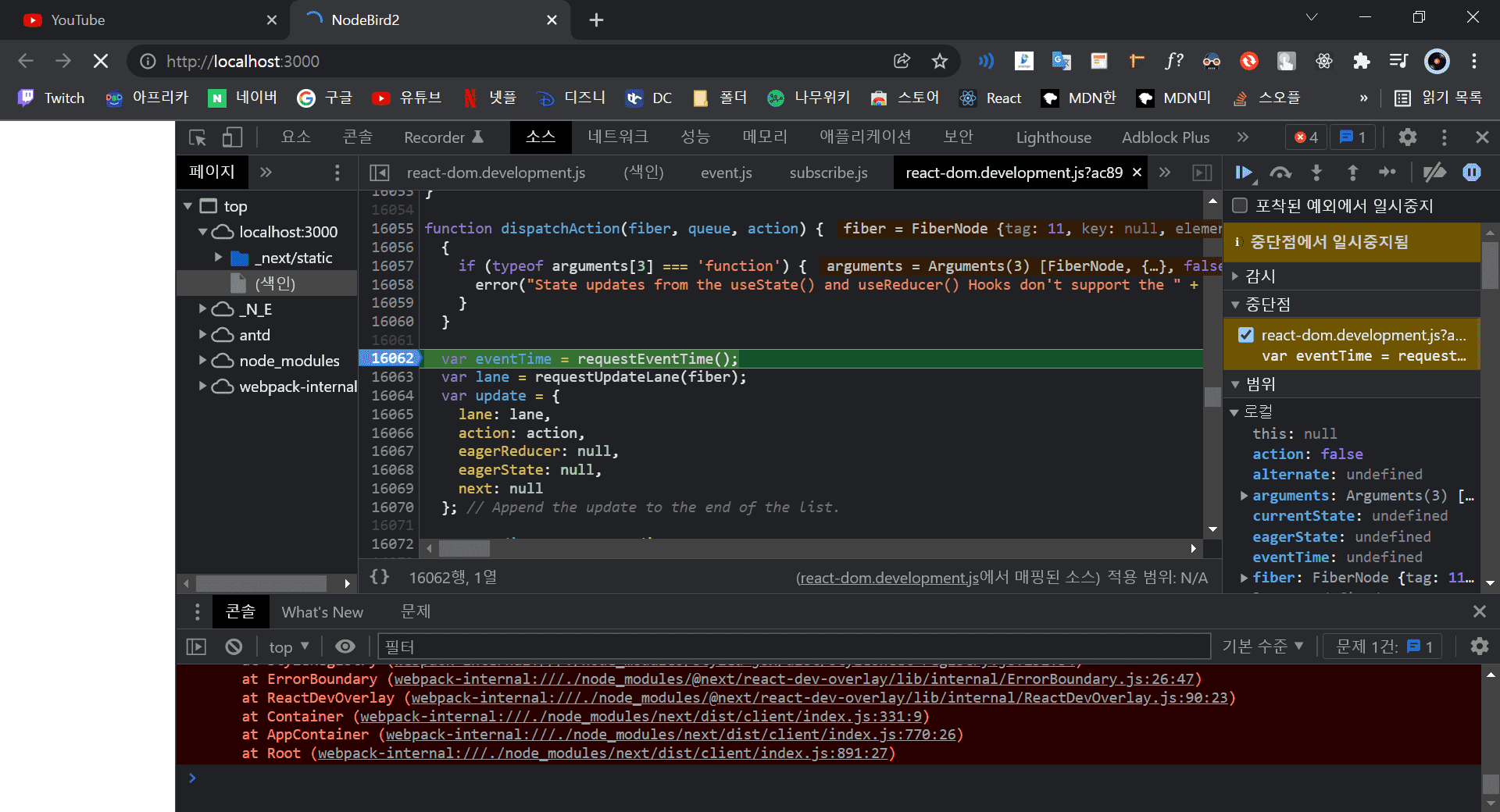
Task: Click the inspect element picker icon
Action: coord(198,137)
